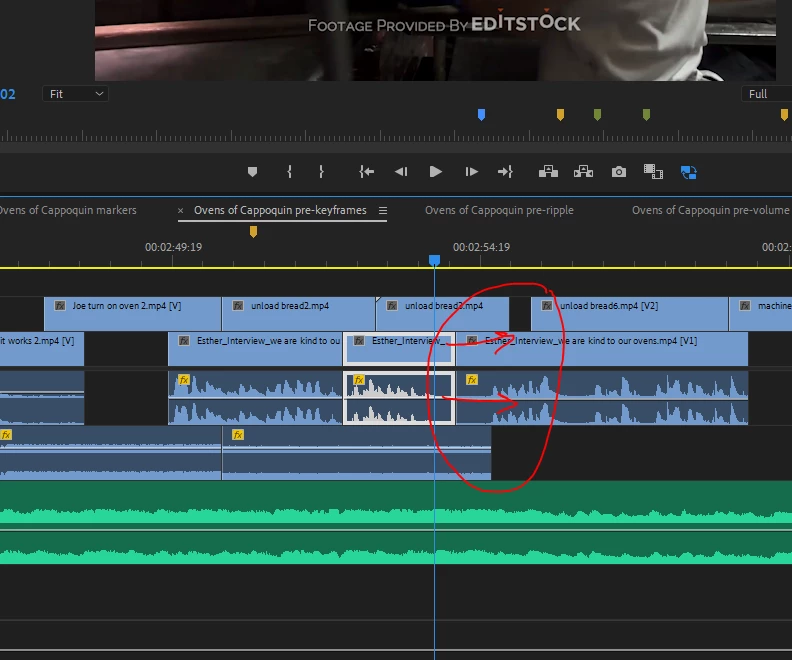Click the fx badge on Joe turn on oven 2.mp4
Image resolution: width=792 pixels, height=660 pixels.
[60, 306]
